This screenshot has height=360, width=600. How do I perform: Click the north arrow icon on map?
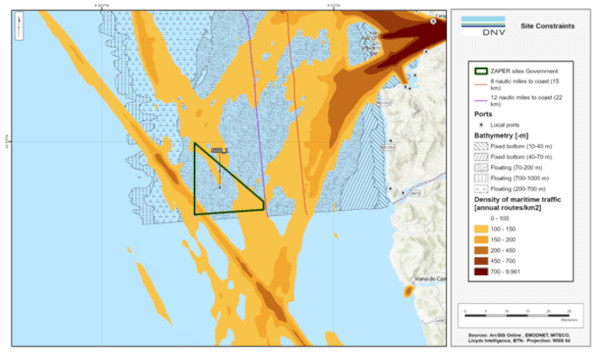click(19, 26)
